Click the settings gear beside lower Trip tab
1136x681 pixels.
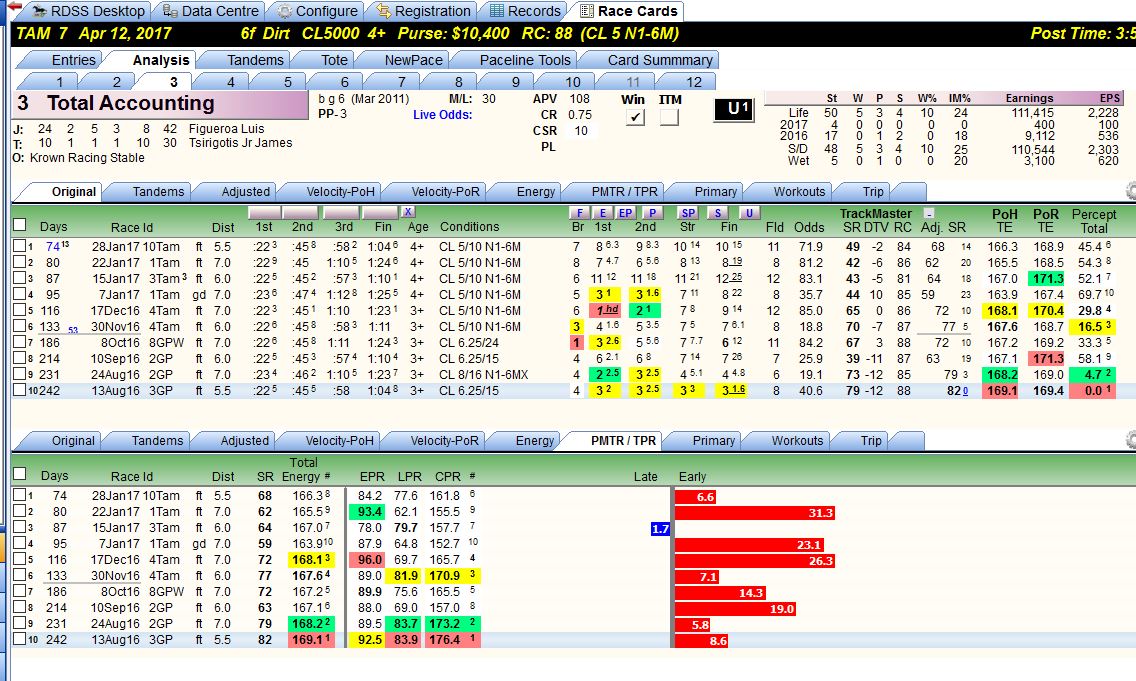(1132, 440)
